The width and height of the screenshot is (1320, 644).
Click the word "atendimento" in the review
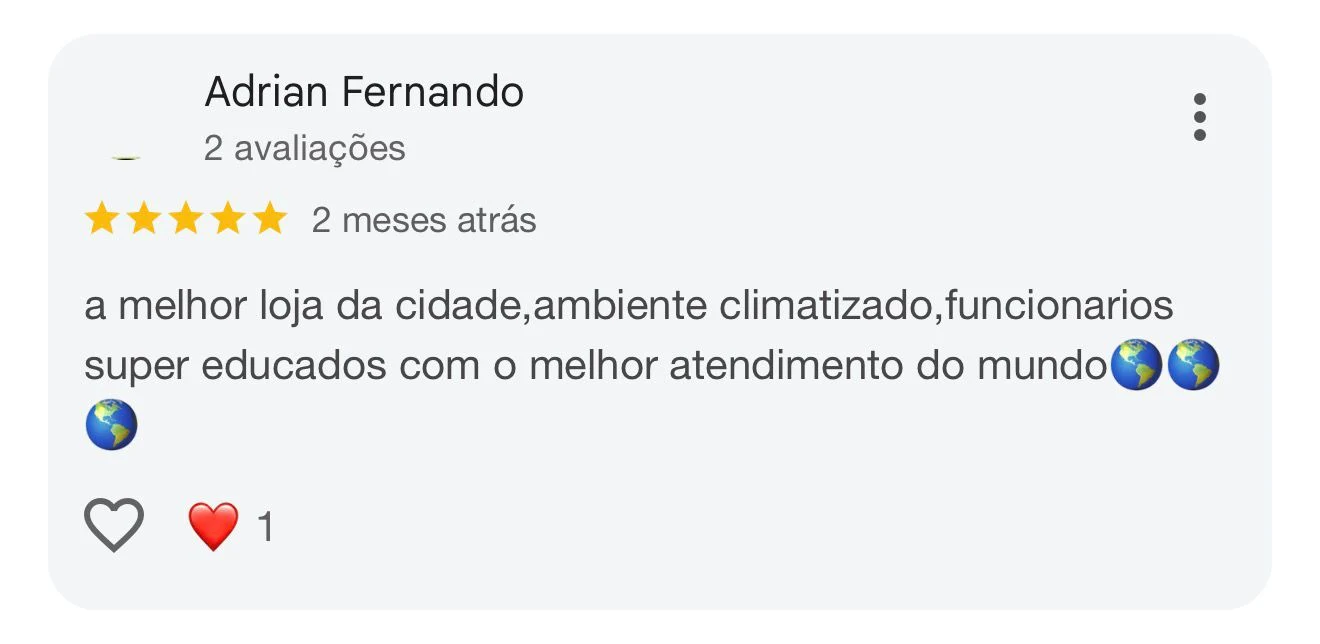[x=787, y=367]
